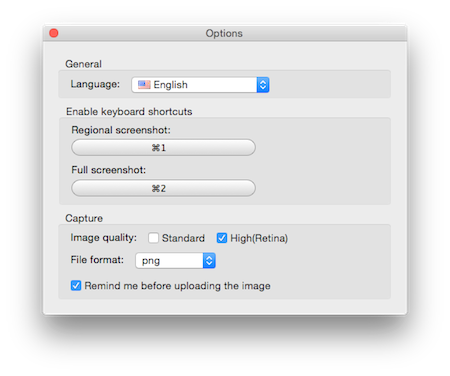The image size is (450, 376).
Task: Click the High(Retina) label text
Action: (259, 238)
